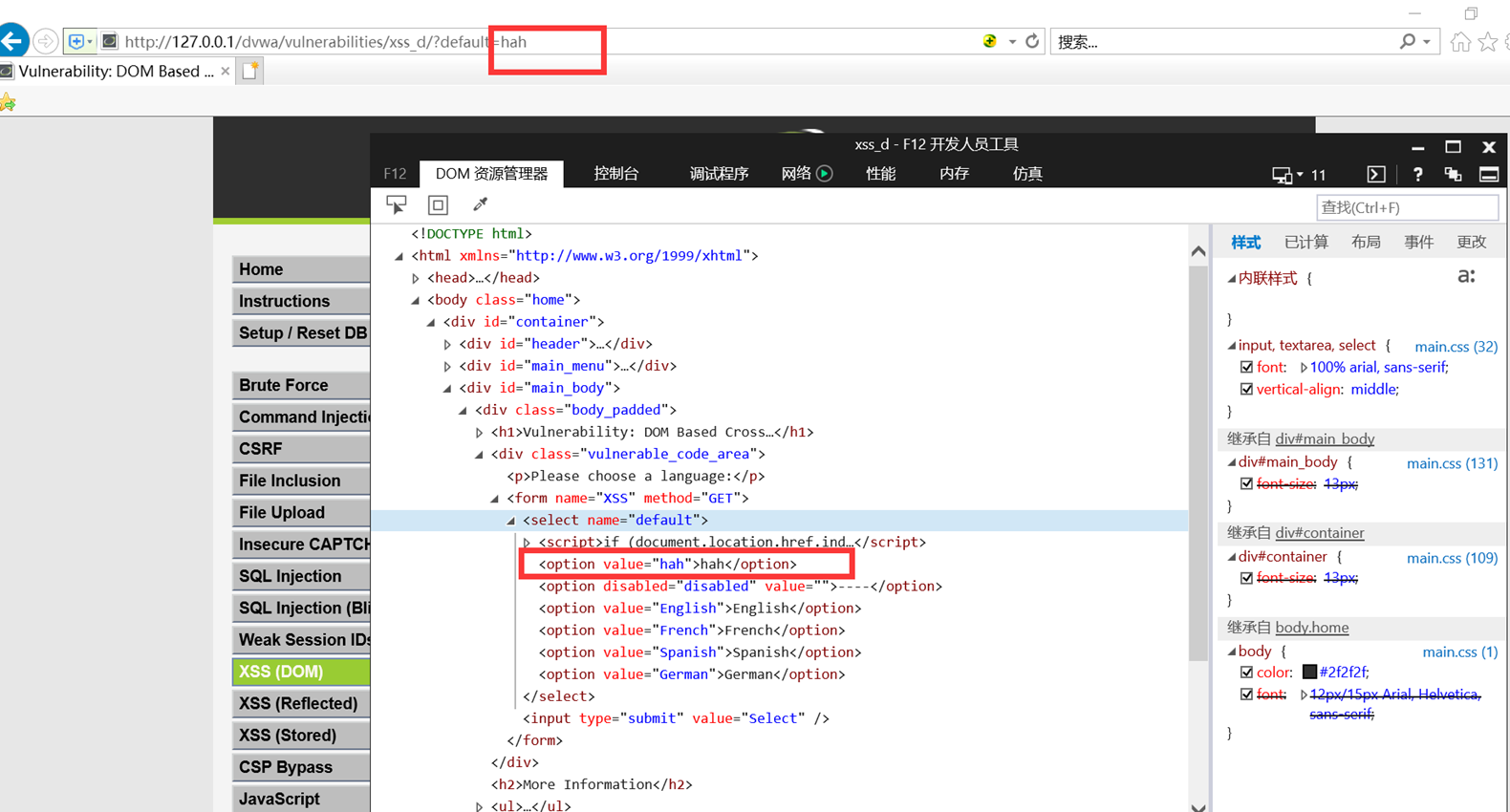Select the option value English line

tap(700, 609)
